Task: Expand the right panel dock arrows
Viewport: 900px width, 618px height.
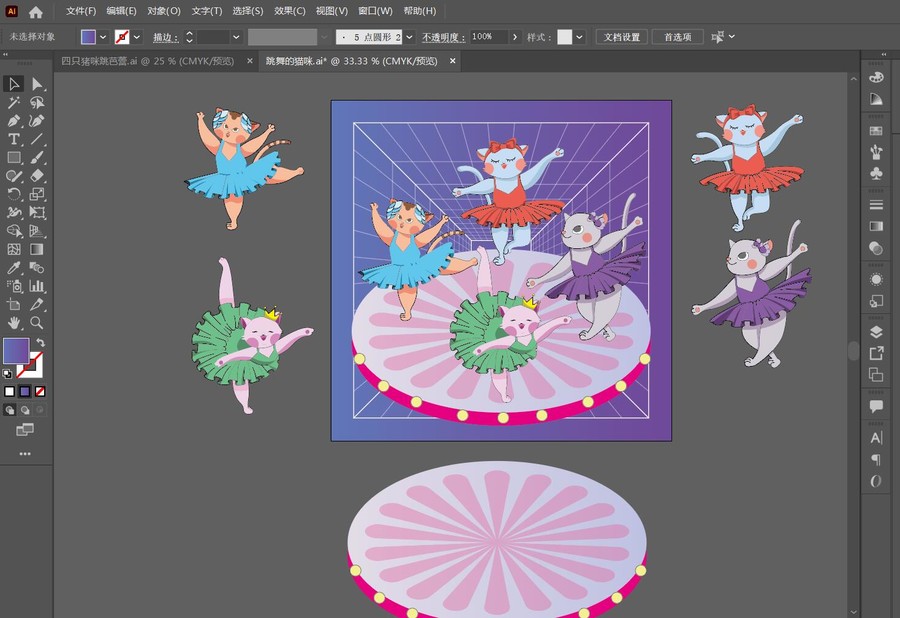Action: point(883,55)
